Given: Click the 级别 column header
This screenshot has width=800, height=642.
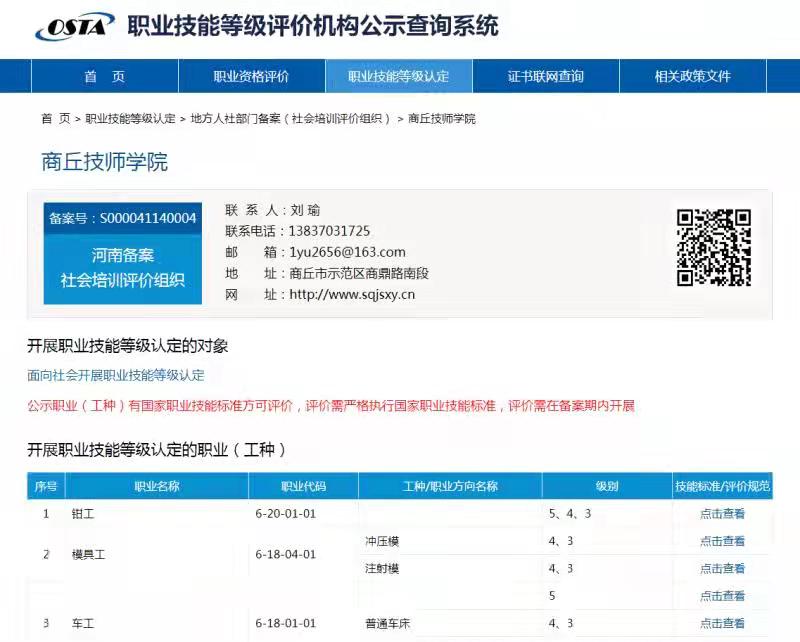Looking at the screenshot, I should (x=607, y=486).
